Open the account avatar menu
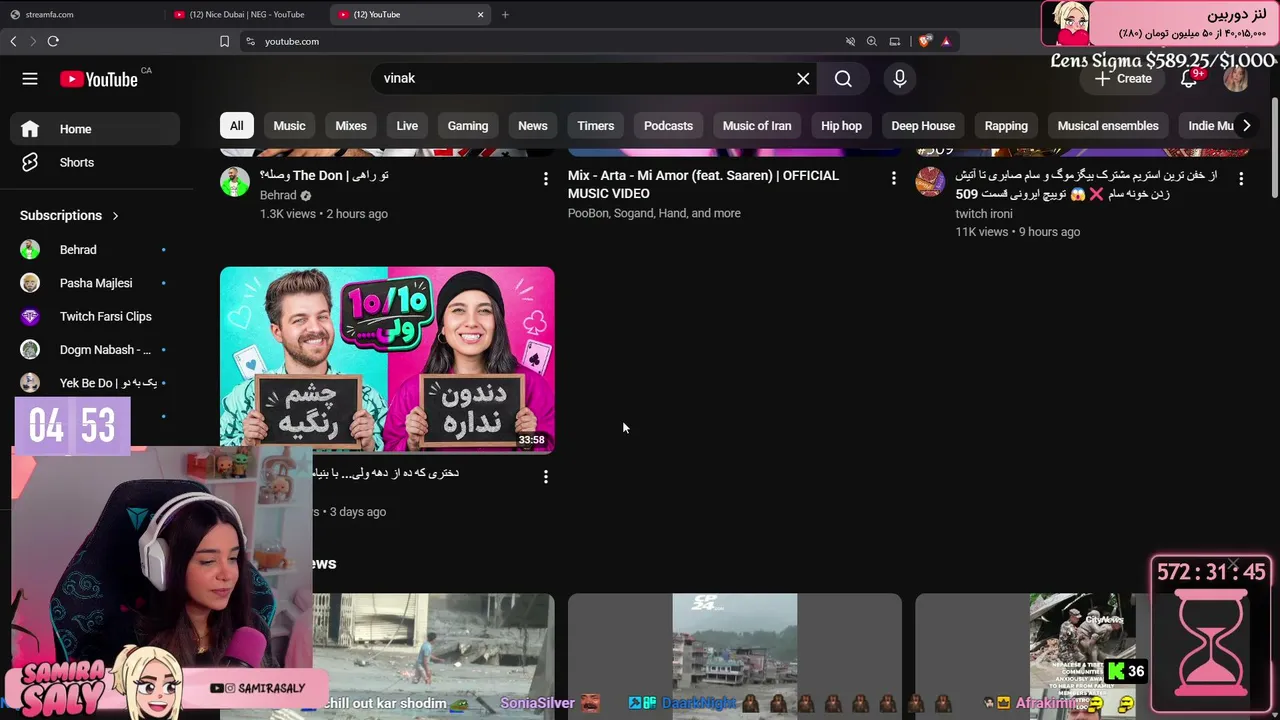This screenshot has height=720, width=1280. point(1236,79)
